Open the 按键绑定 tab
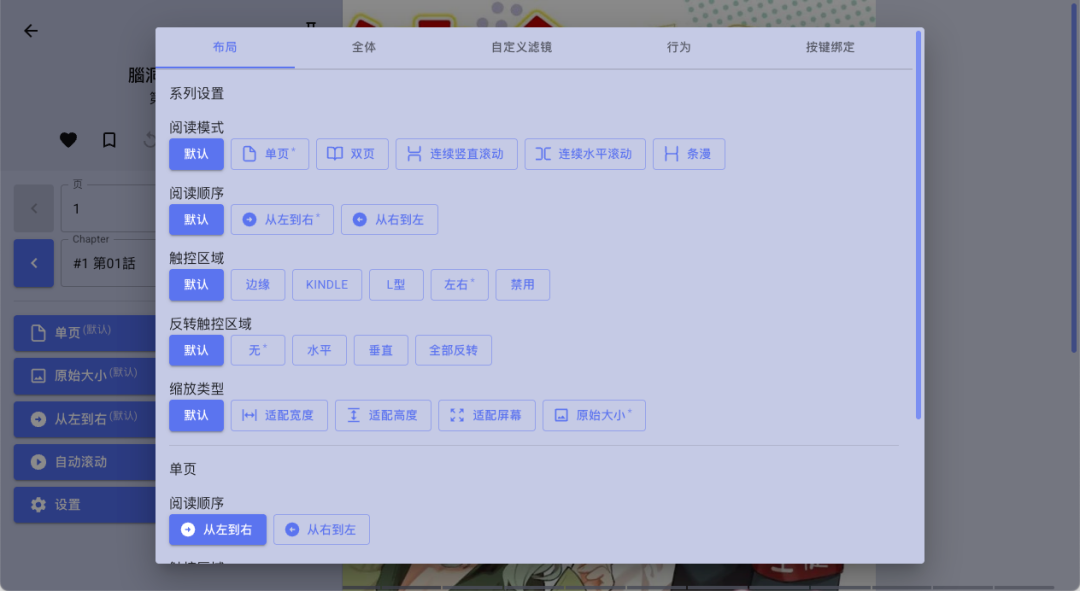The image size is (1080, 591). click(x=831, y=46)
